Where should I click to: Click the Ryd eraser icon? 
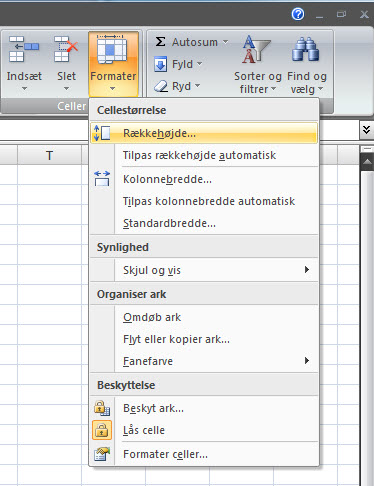point(161,86)
